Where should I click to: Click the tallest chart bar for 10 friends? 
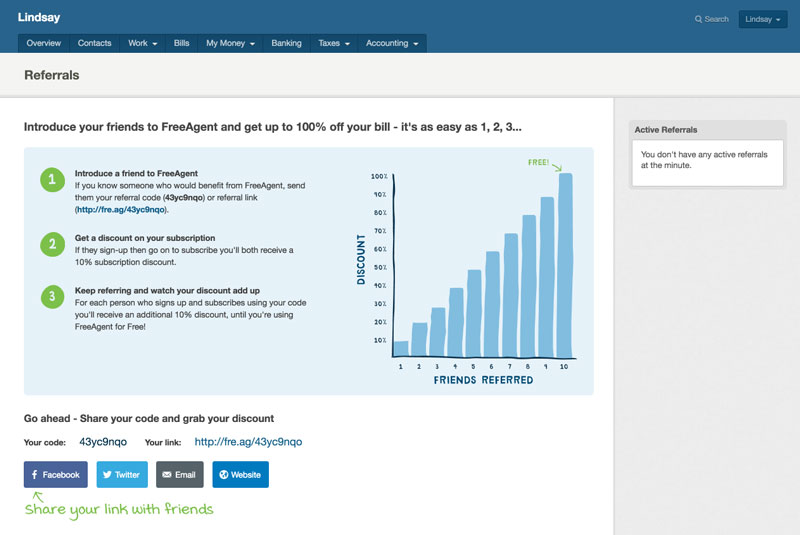click(565, 265)
